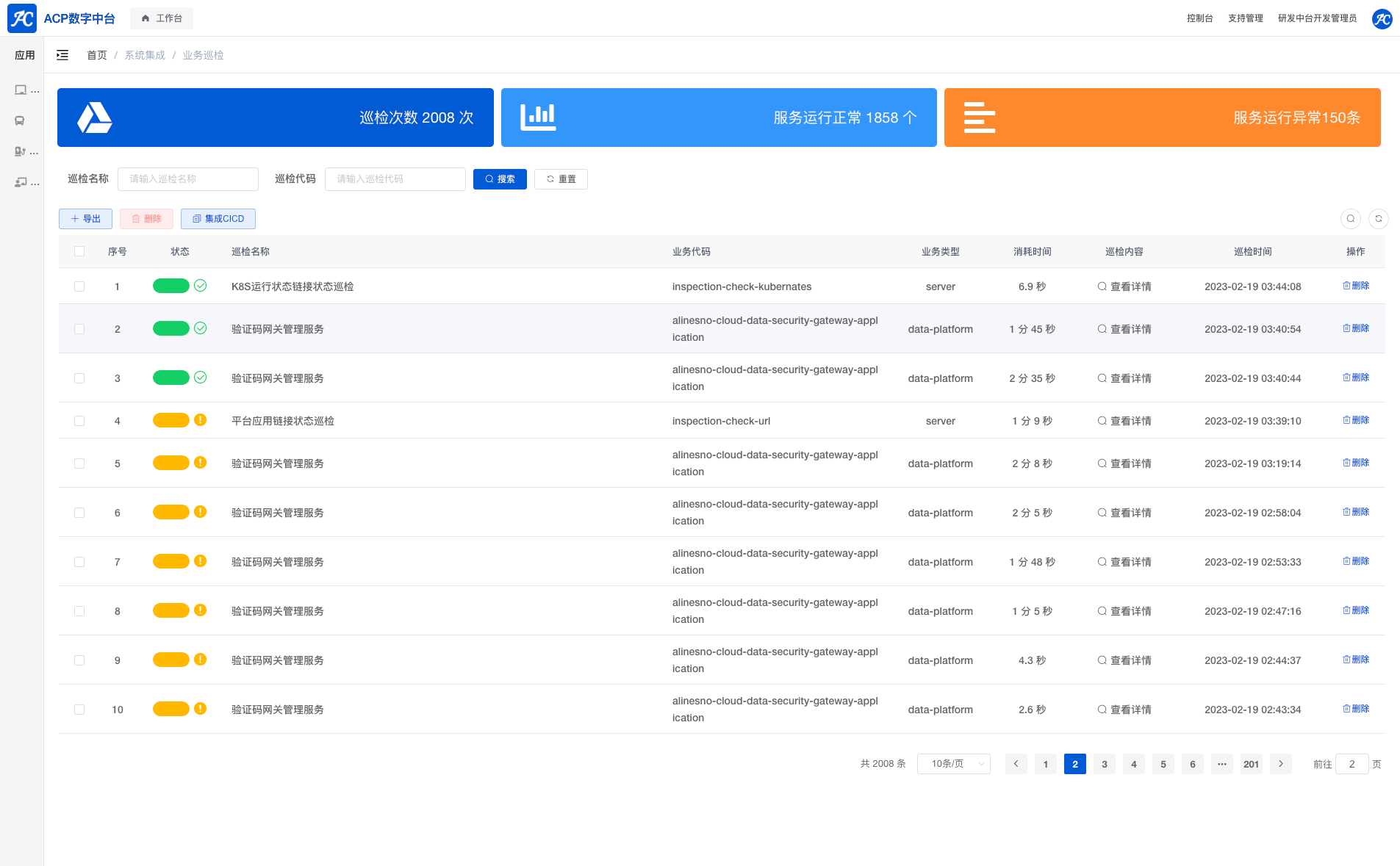The width and height of the screenshot is (1400, 866).
Task: Click the user avatar in top right
Action: [1382, 18]
